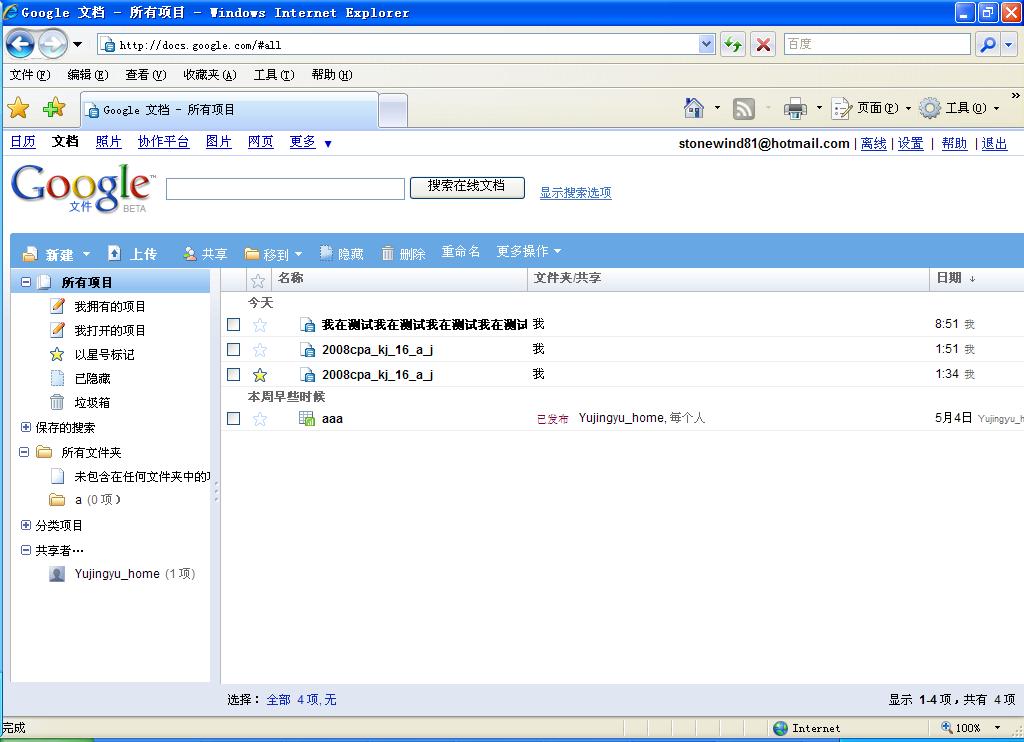This screenshot has width=1024, height=742.
Task: Click the 删除 trash toolbar button
Action: click(404, 253)
